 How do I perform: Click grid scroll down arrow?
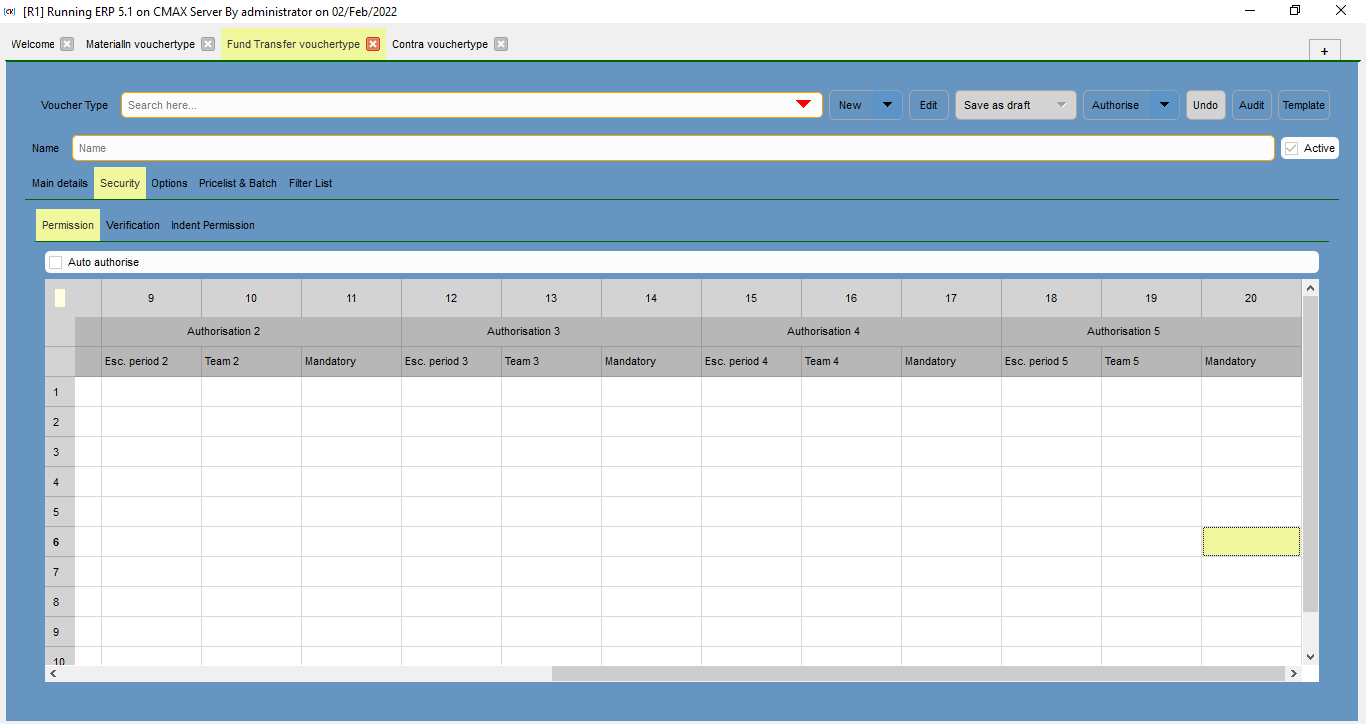tap(1311, 656)
